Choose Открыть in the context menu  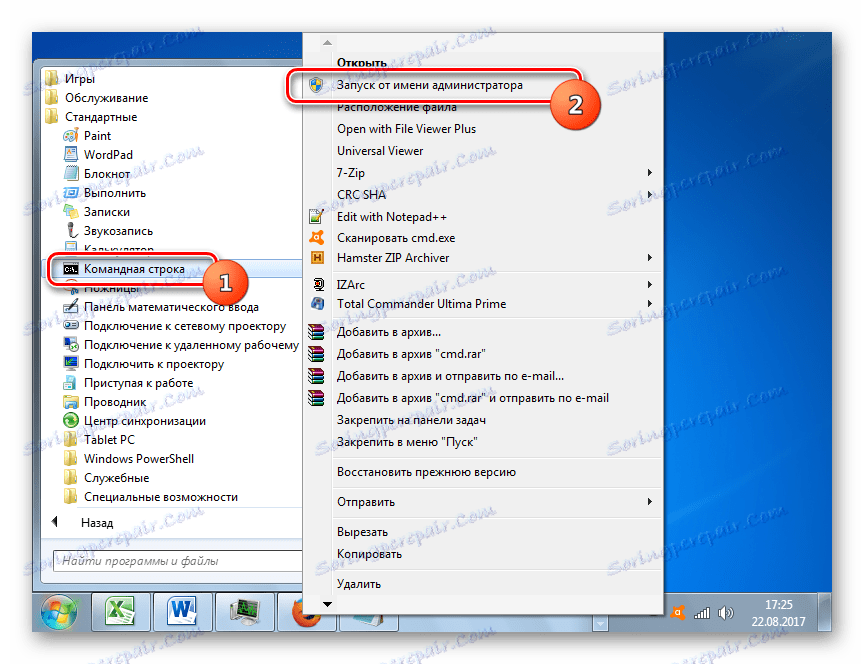pyautogui.click(x=361, y=63)
